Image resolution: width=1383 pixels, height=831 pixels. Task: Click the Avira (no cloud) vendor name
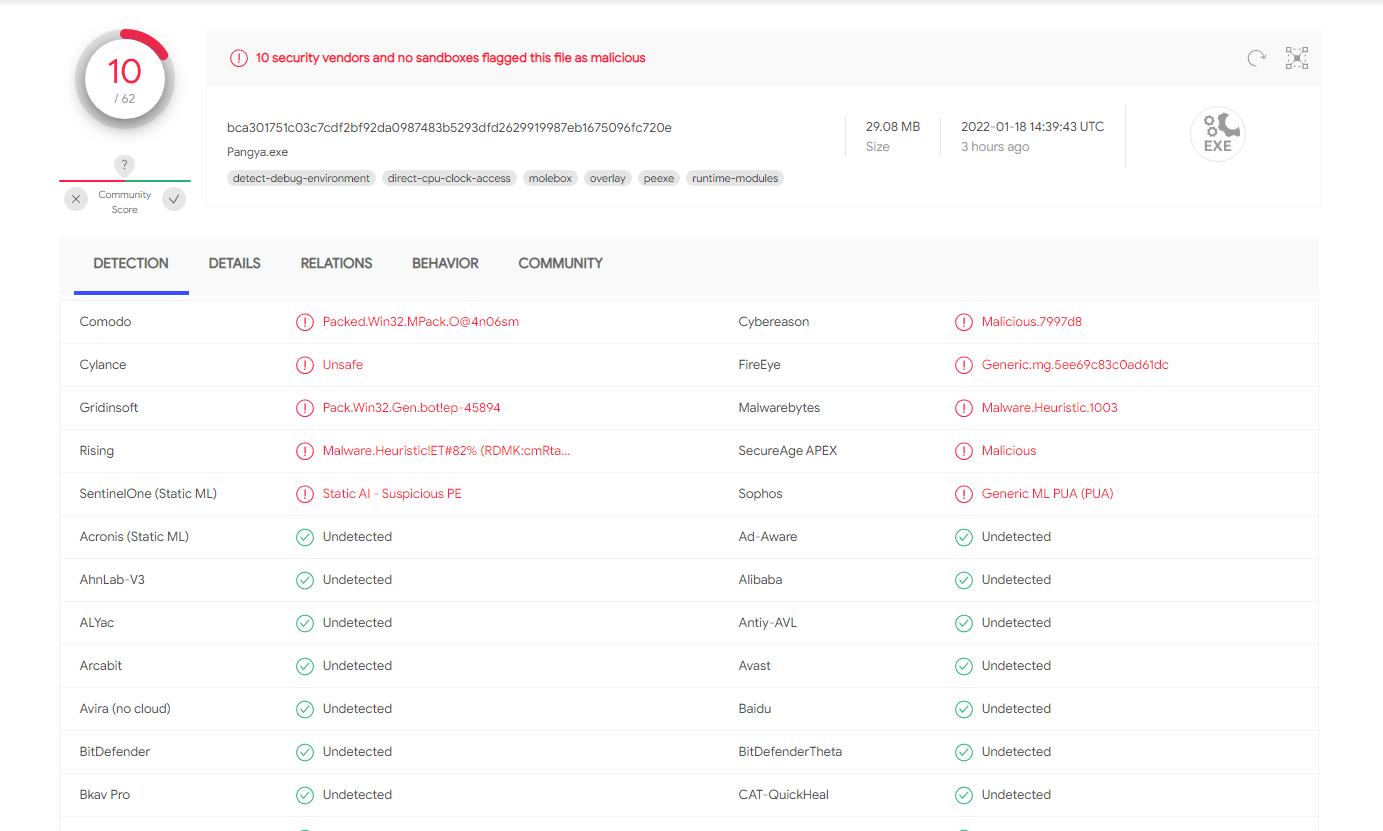(125, 709)
